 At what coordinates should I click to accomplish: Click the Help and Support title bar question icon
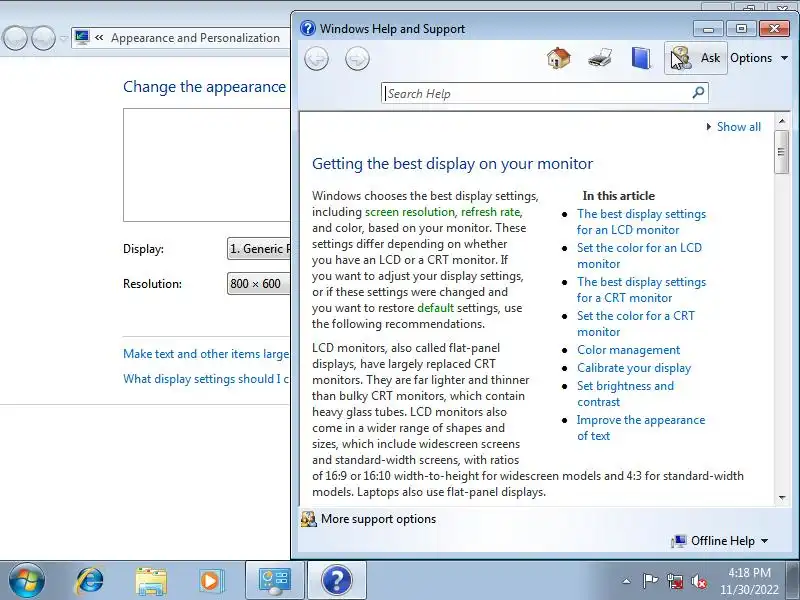[x=308, y=28]
